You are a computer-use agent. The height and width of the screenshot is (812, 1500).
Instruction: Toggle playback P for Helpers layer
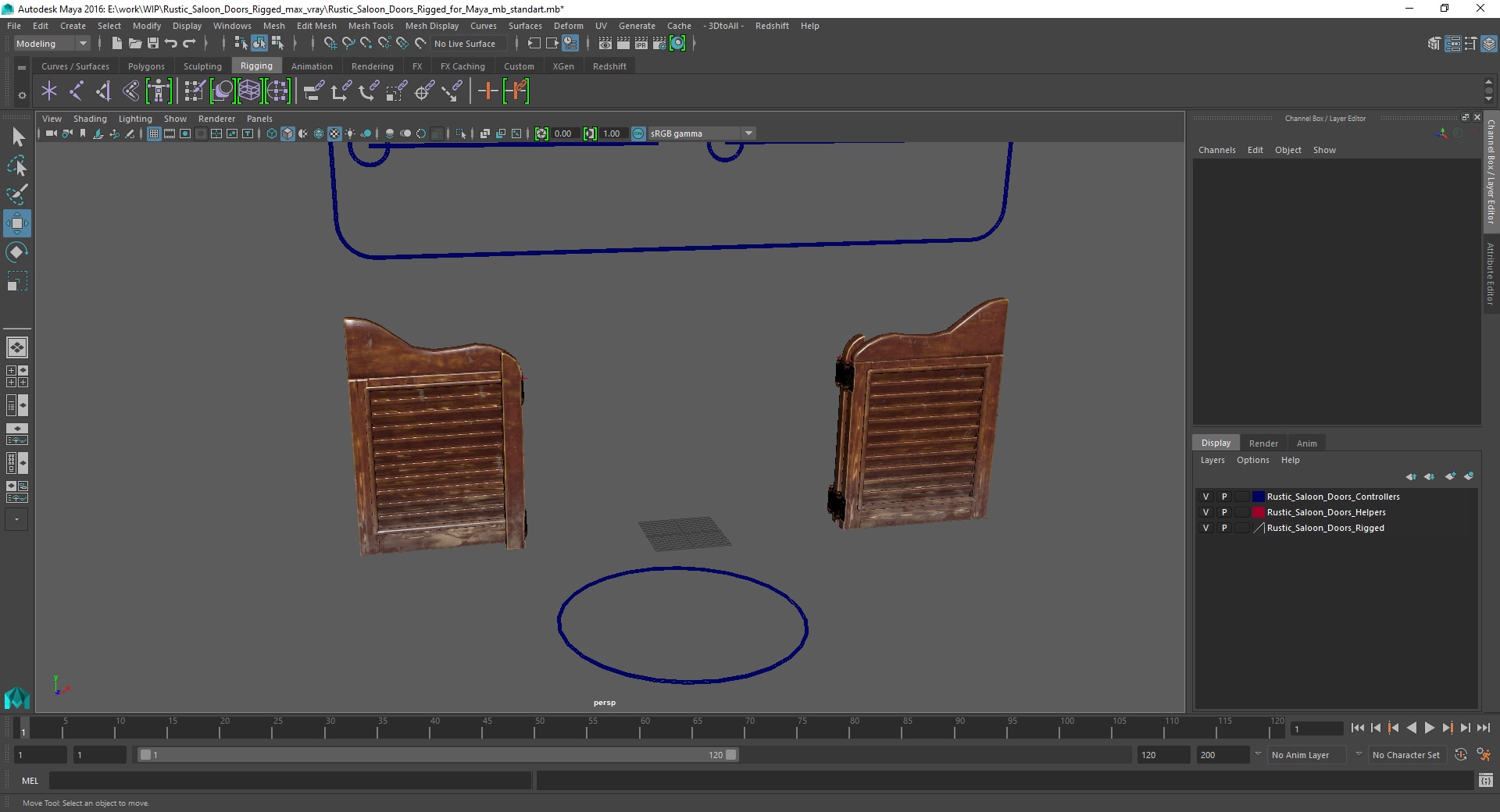1224,512
